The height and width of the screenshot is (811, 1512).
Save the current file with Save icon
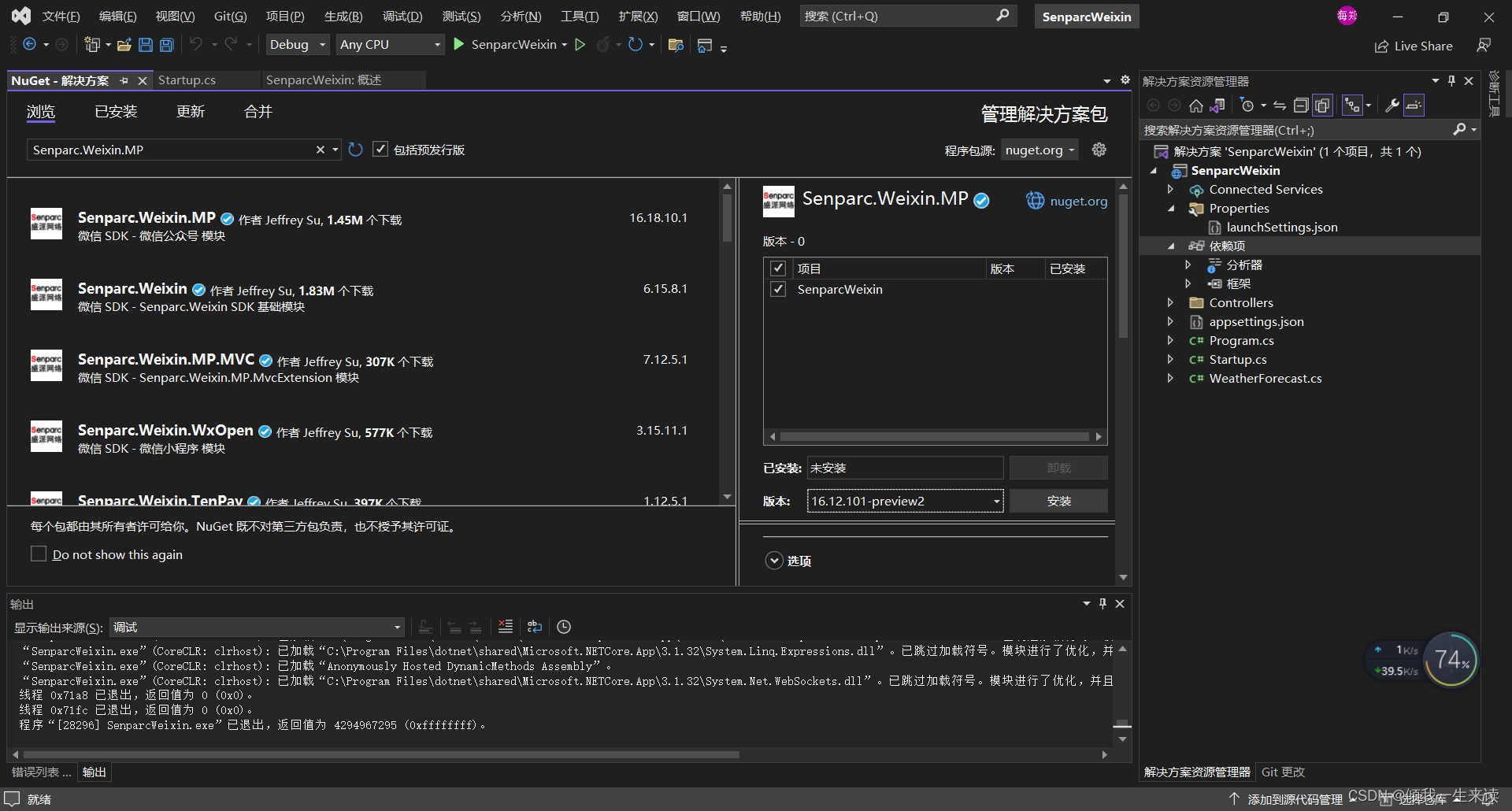[146, 45]
